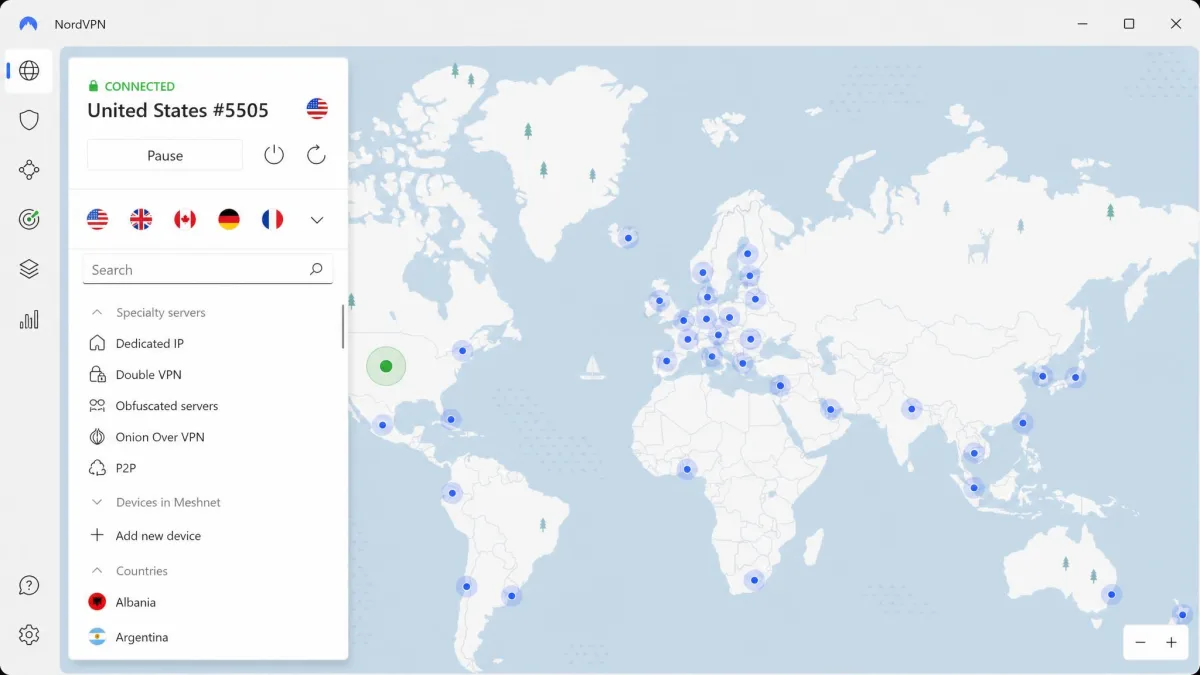
Task: Click into the Search field
Action: coord(208,269)
